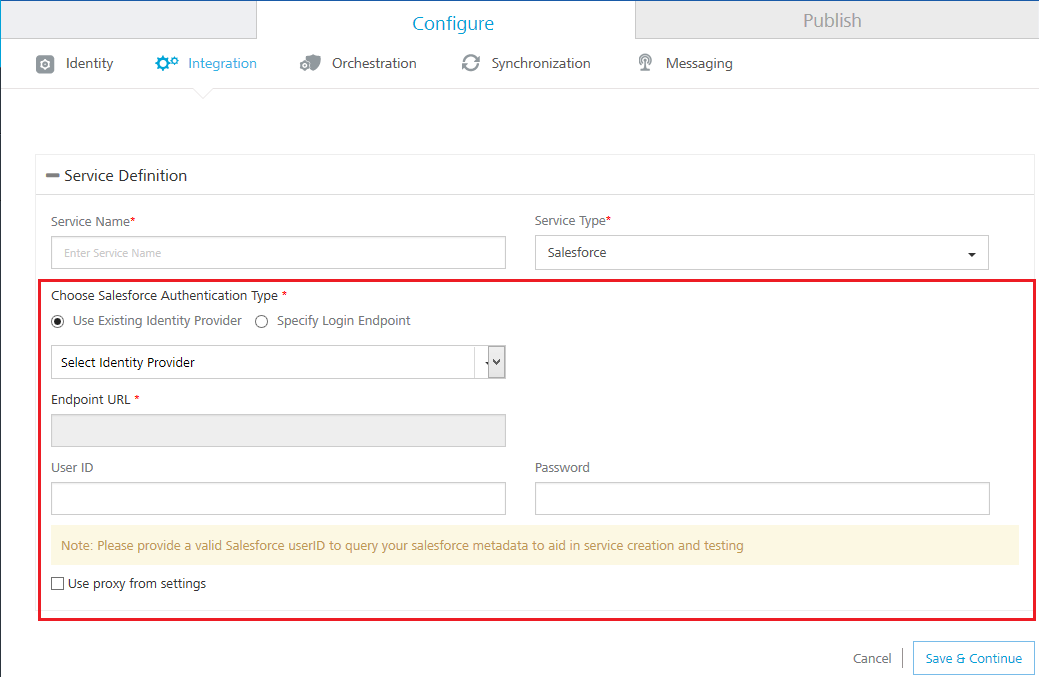Click the Orchestration icon
The image size is (1039, 677).
click(x=310, y=63)
